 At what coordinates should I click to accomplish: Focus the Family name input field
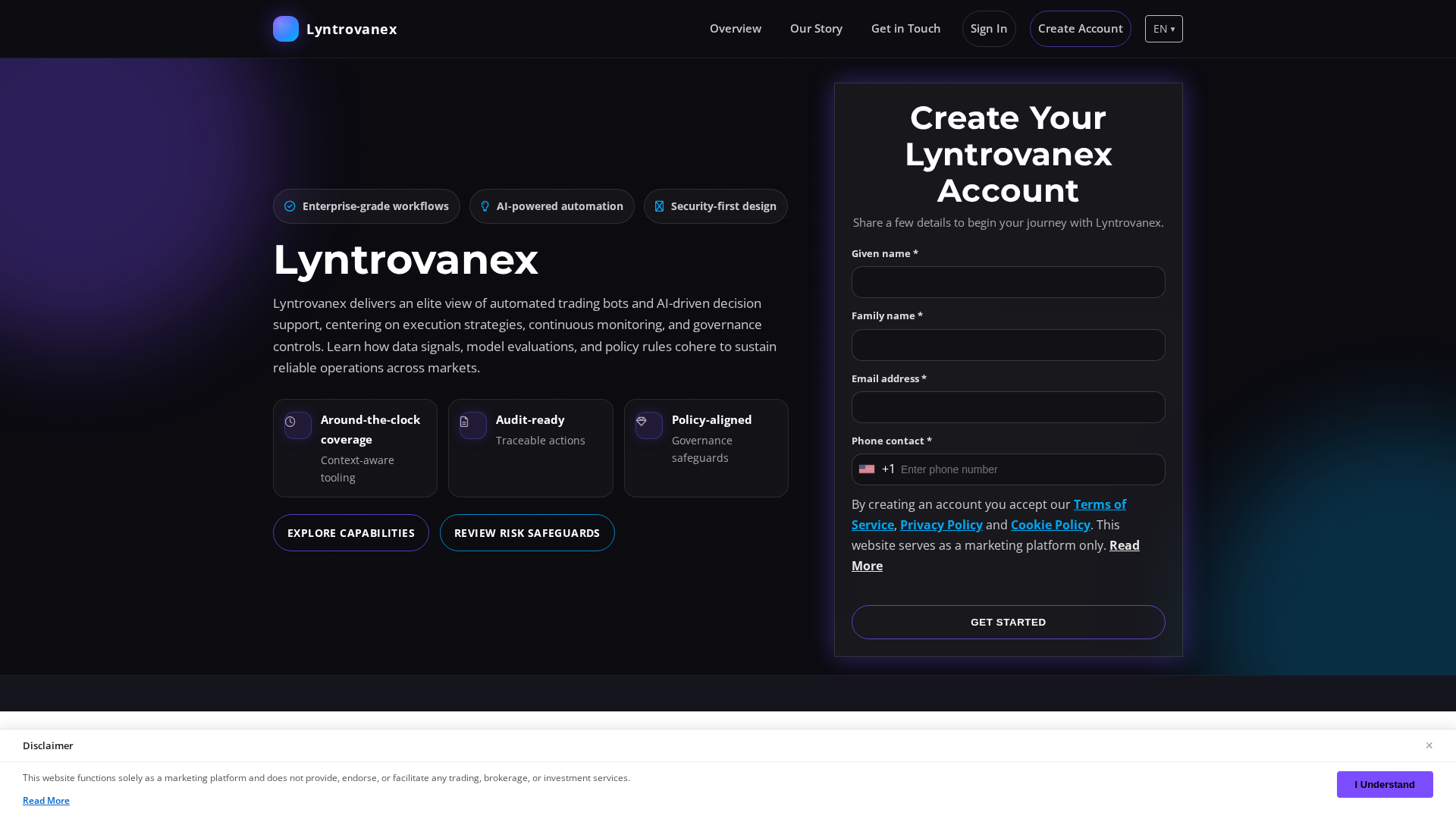1009,345
